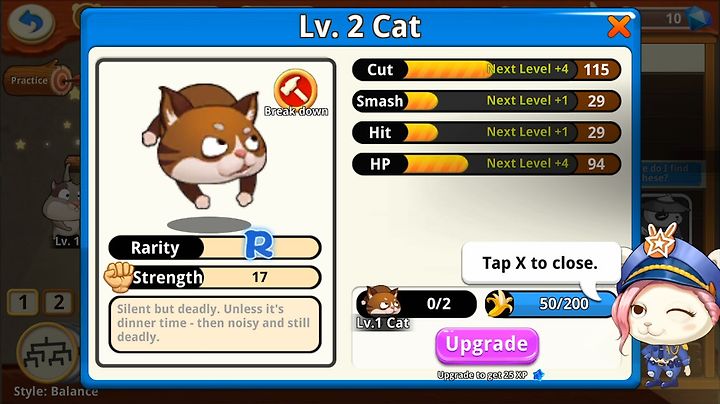This screenshot has height=404, width=720.
Task: Tap the fist Strength icon
Action: tap(118, 276)
